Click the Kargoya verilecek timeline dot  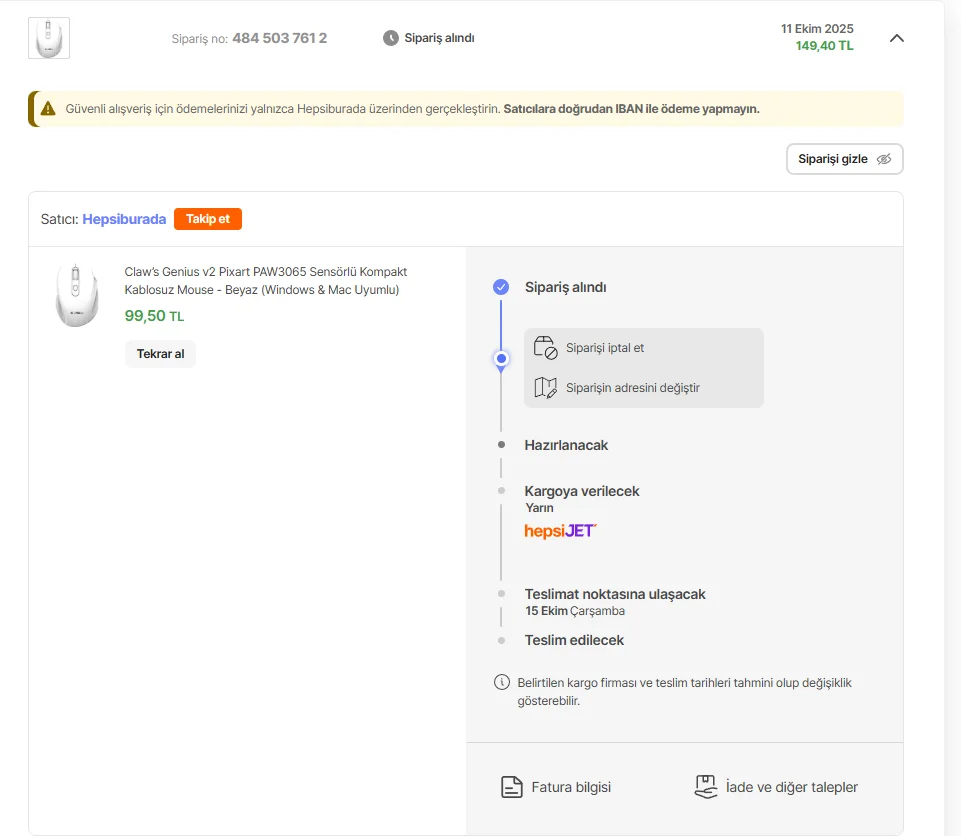pos(501,490)
